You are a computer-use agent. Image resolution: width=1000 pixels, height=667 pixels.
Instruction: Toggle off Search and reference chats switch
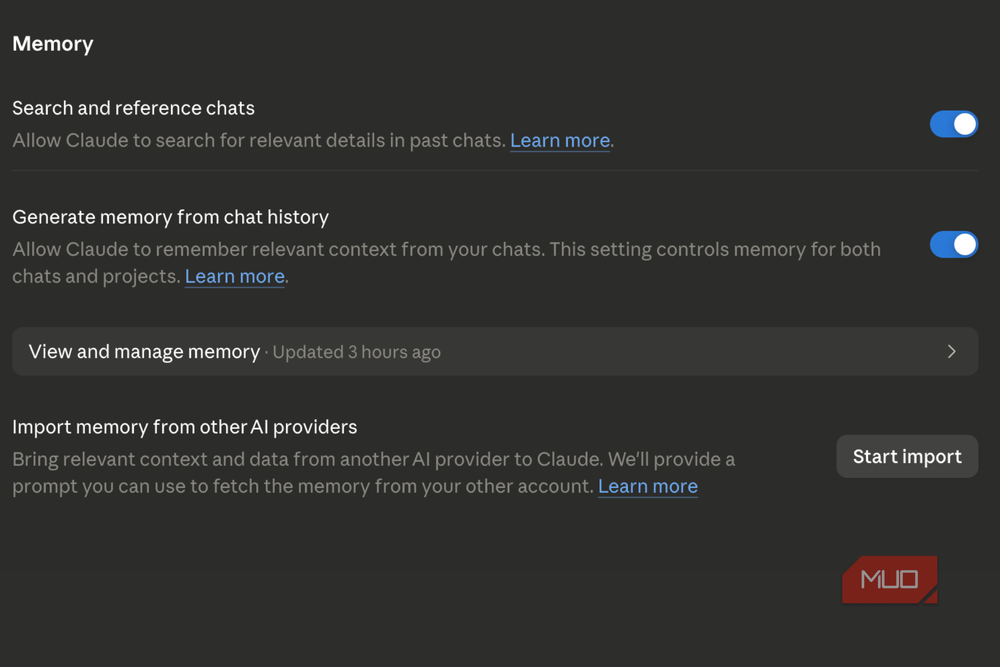tap(953, 124)
